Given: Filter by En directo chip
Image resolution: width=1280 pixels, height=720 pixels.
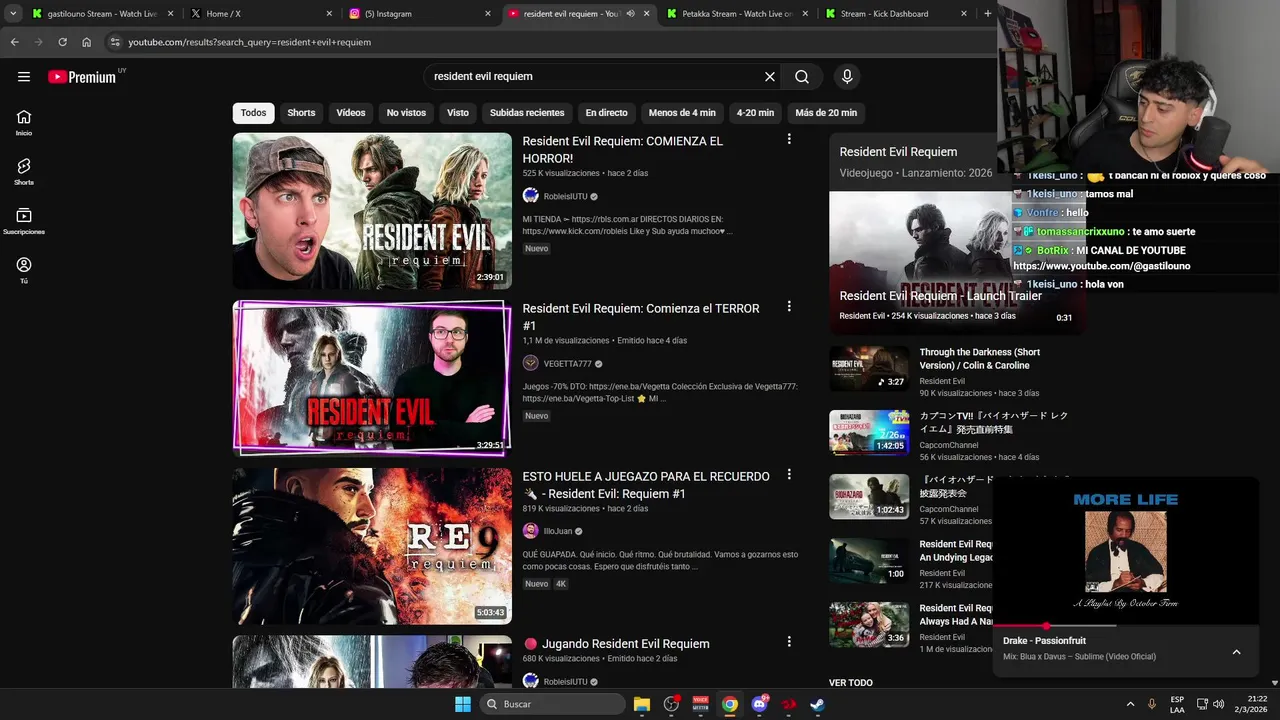Looking at the screenshot, I should point(607,113).
